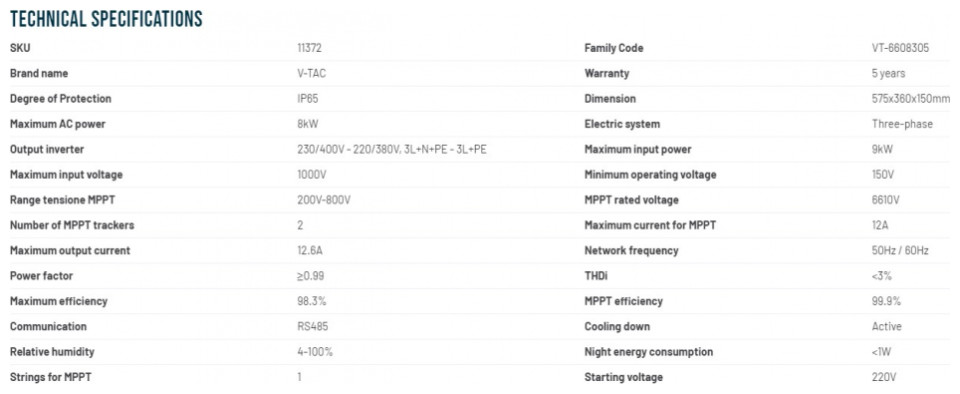Select the Three-phase electric system value
The width and height of the screenshot is (960, 394).
coord(902,124)
